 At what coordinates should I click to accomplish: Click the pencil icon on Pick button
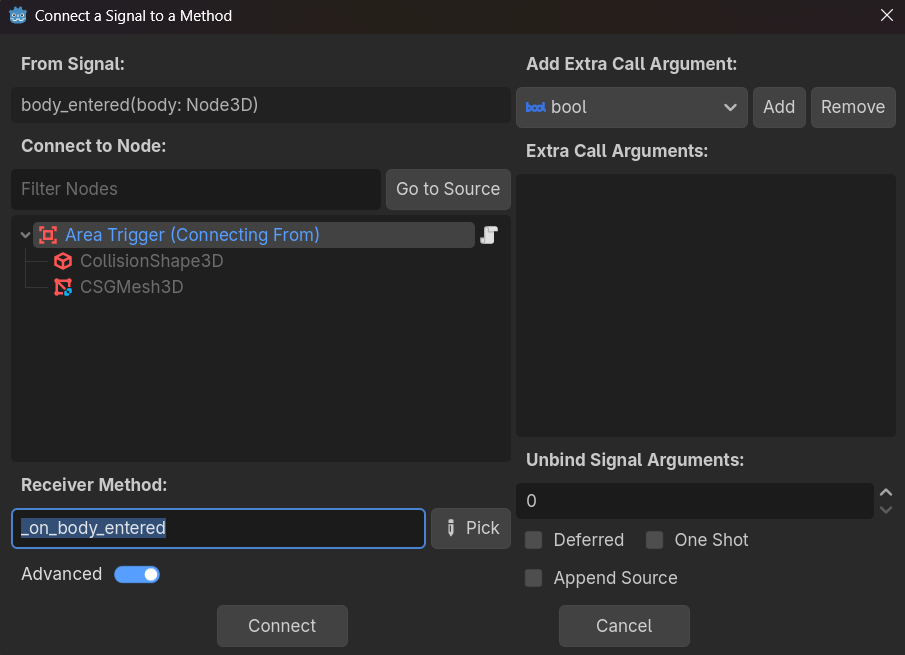click(x=451, y=528)
